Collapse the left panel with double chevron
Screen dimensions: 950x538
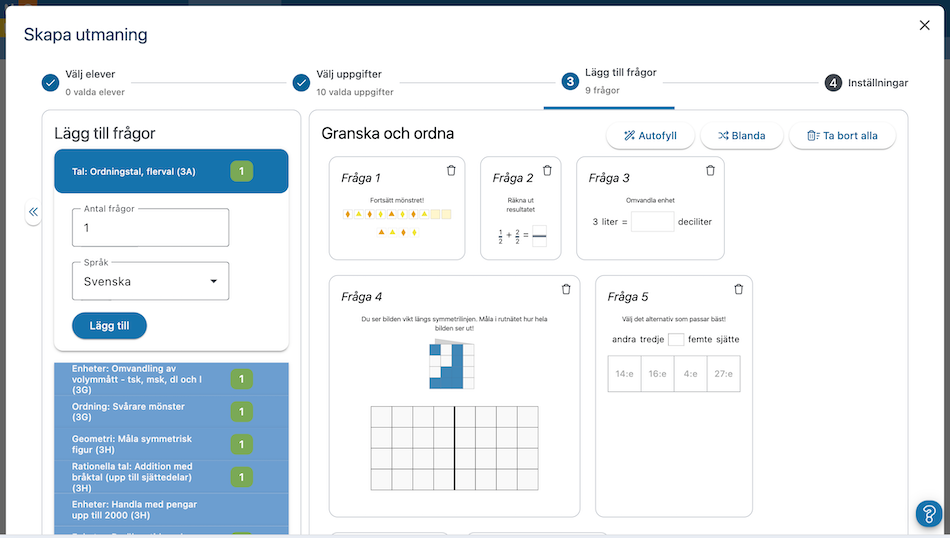(33, 211)
